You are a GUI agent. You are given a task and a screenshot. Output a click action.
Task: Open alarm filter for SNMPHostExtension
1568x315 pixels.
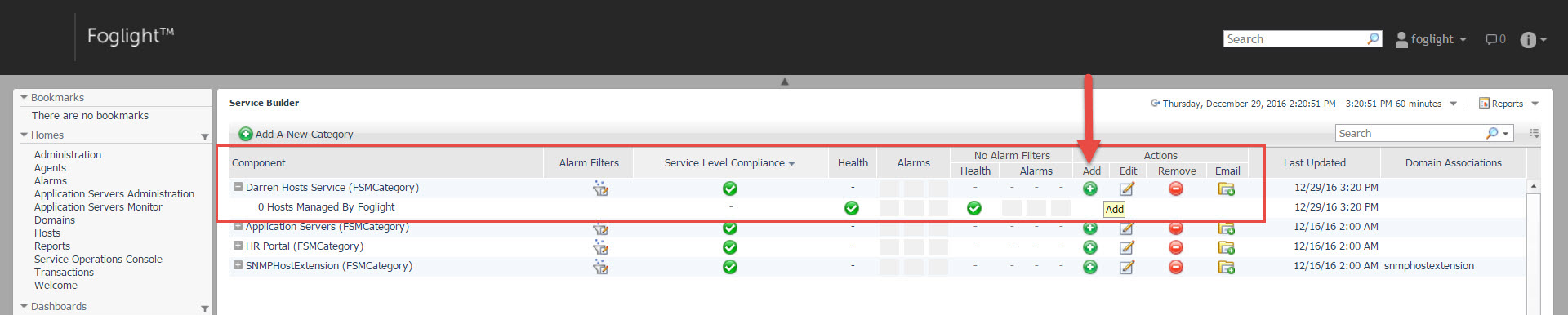tap(600, 267)
